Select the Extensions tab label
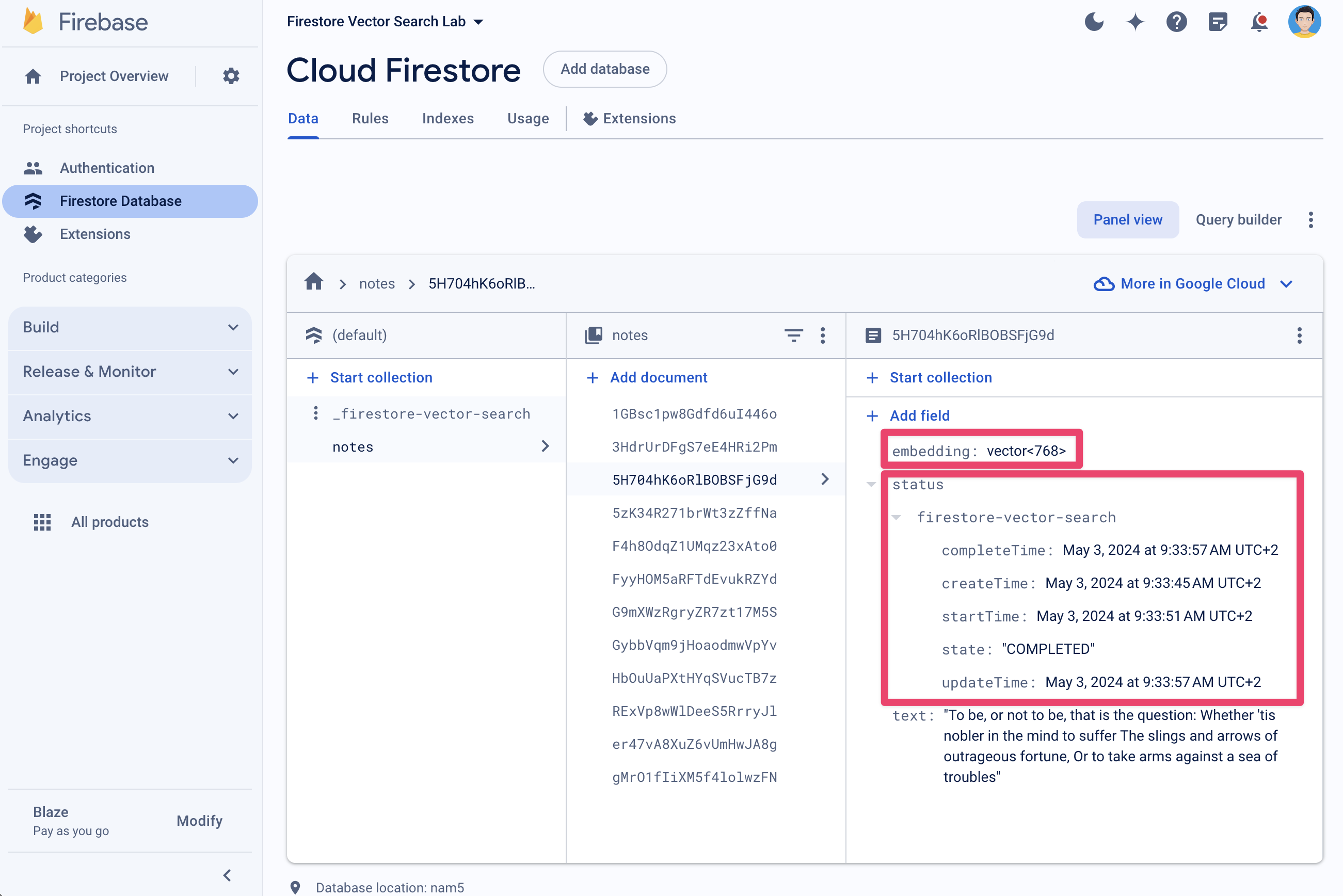This screenshot has width=1343, height=896. (x=638, y=118)
